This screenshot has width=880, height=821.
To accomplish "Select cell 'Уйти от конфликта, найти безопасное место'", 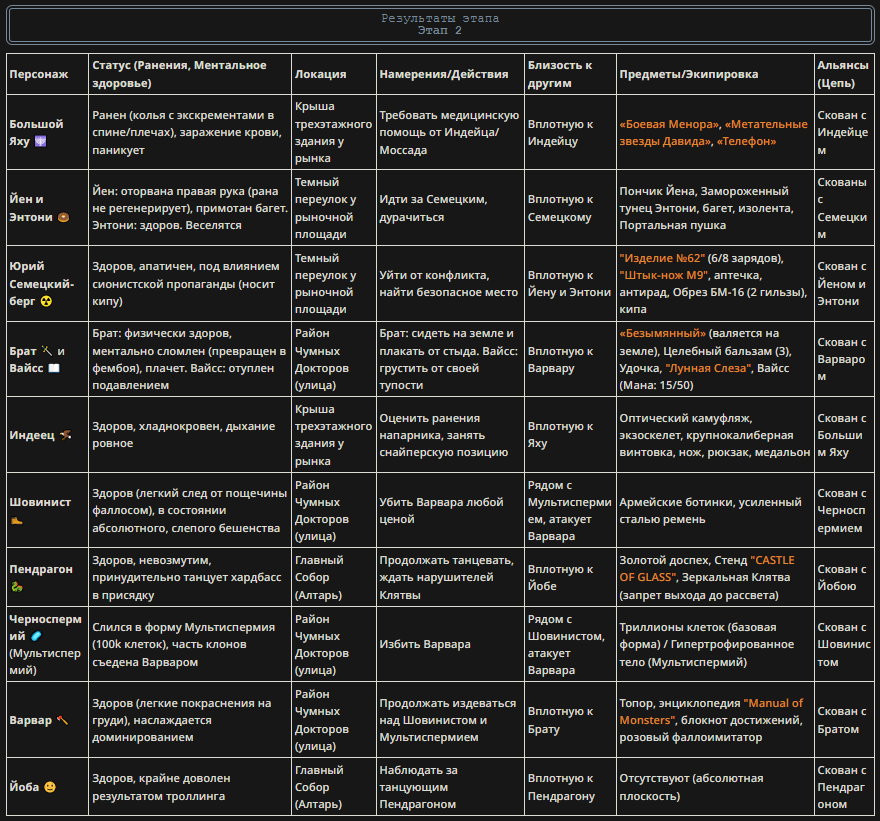I will coord(450,284).
